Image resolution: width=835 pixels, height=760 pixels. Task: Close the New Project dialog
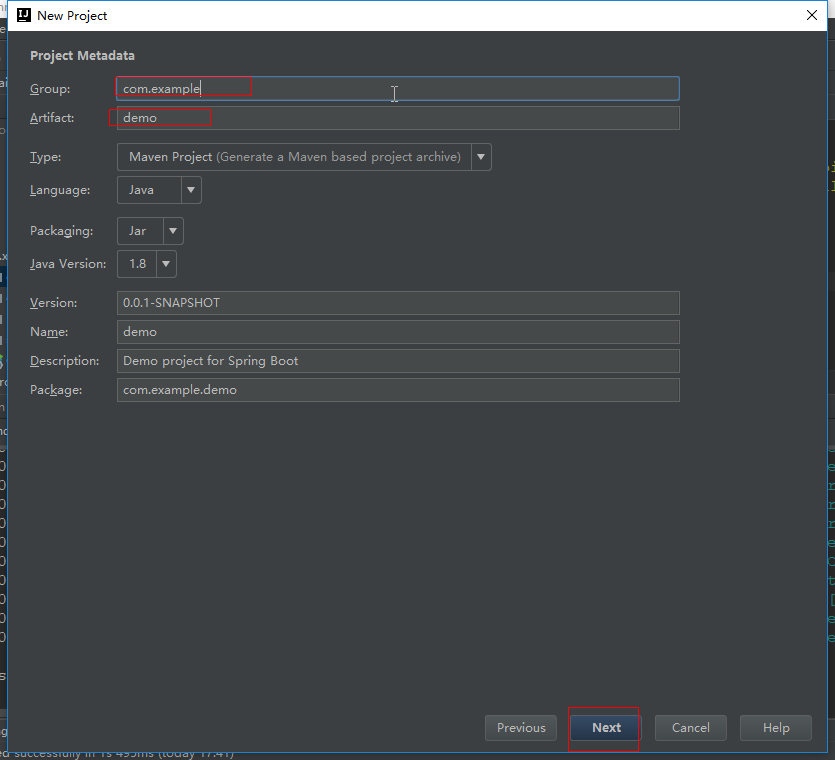pos(811,15)
